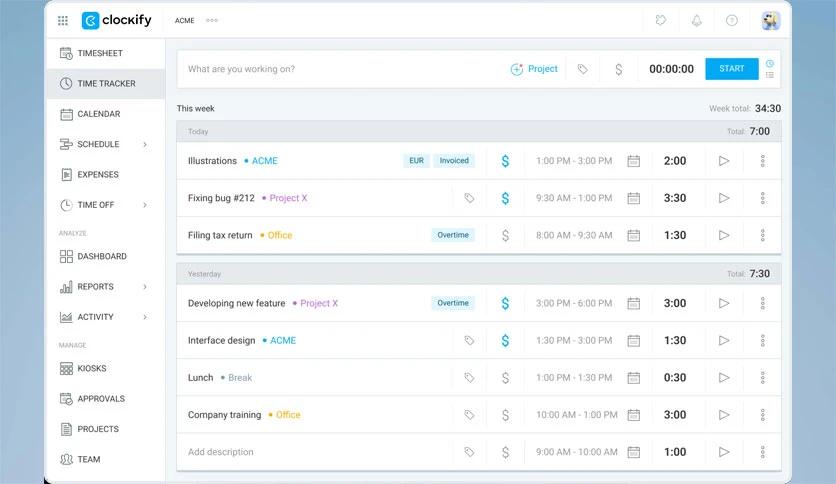The width and height of the screenshot is (836, 484).
Task: Open date picker for Lunch entry
Action: click(633, 378)
